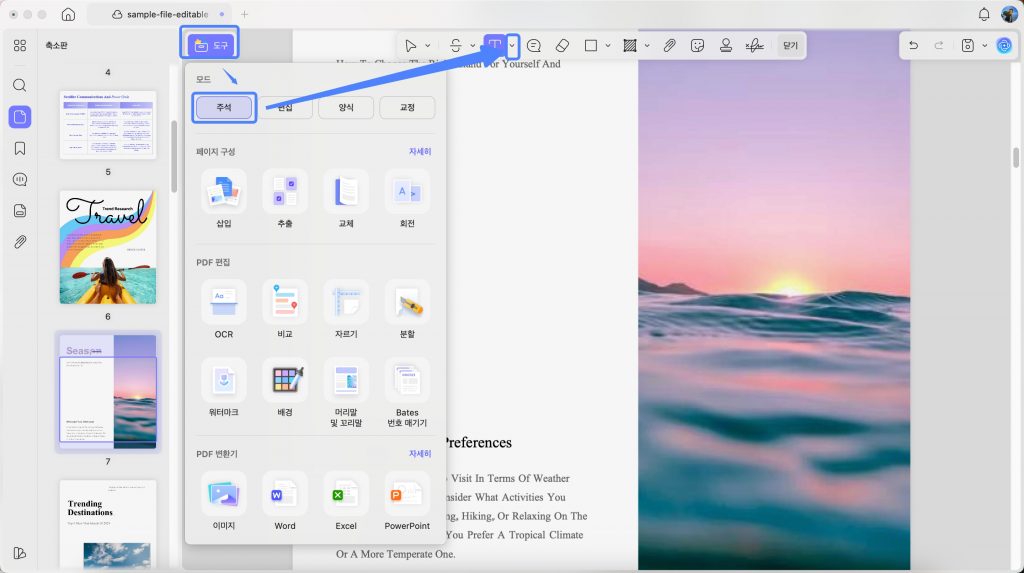1024x573 pixels.
Task: Select the attachment paperclip tool in toolbar
Action: (669, 46)
